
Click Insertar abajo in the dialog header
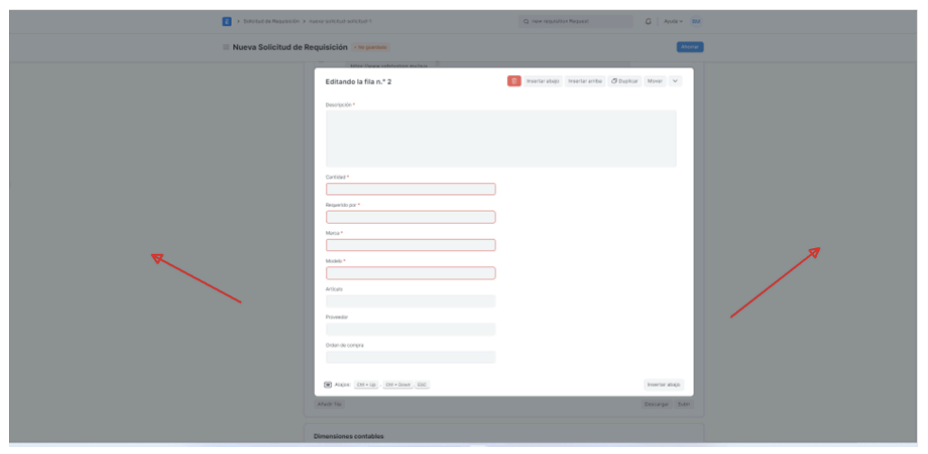pos(543,81)
